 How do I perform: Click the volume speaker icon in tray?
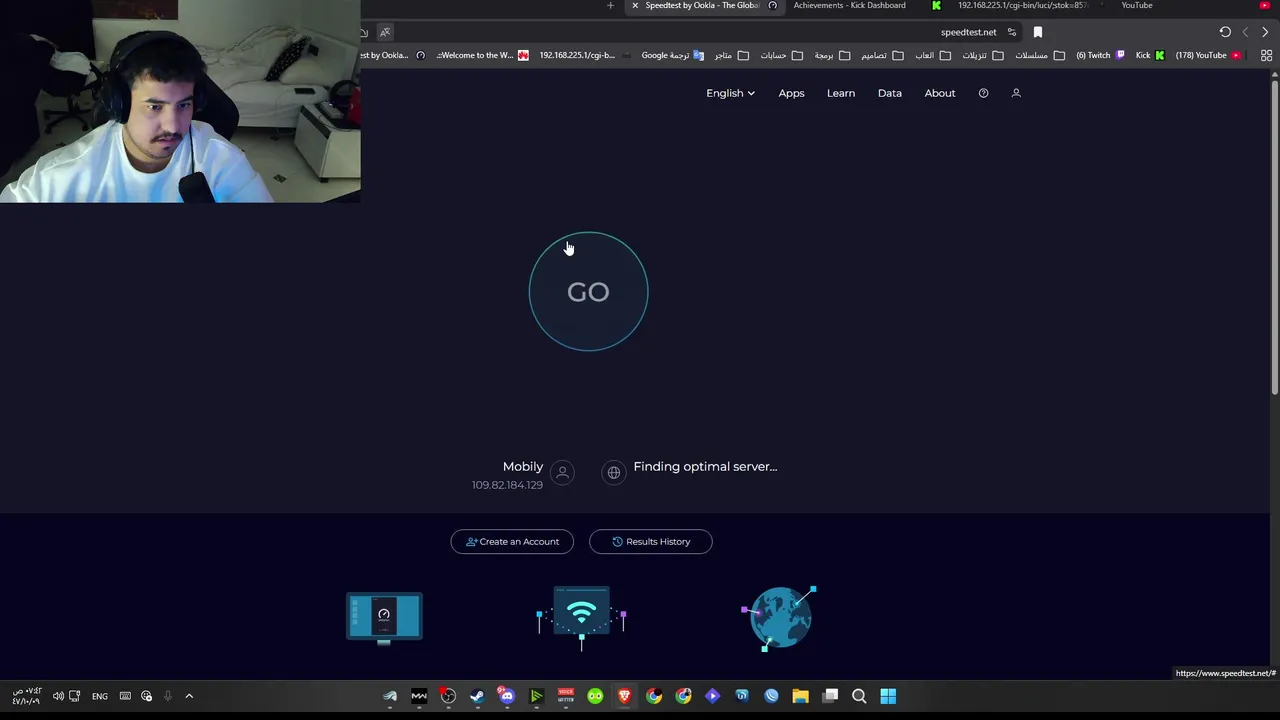pos(58,696)
